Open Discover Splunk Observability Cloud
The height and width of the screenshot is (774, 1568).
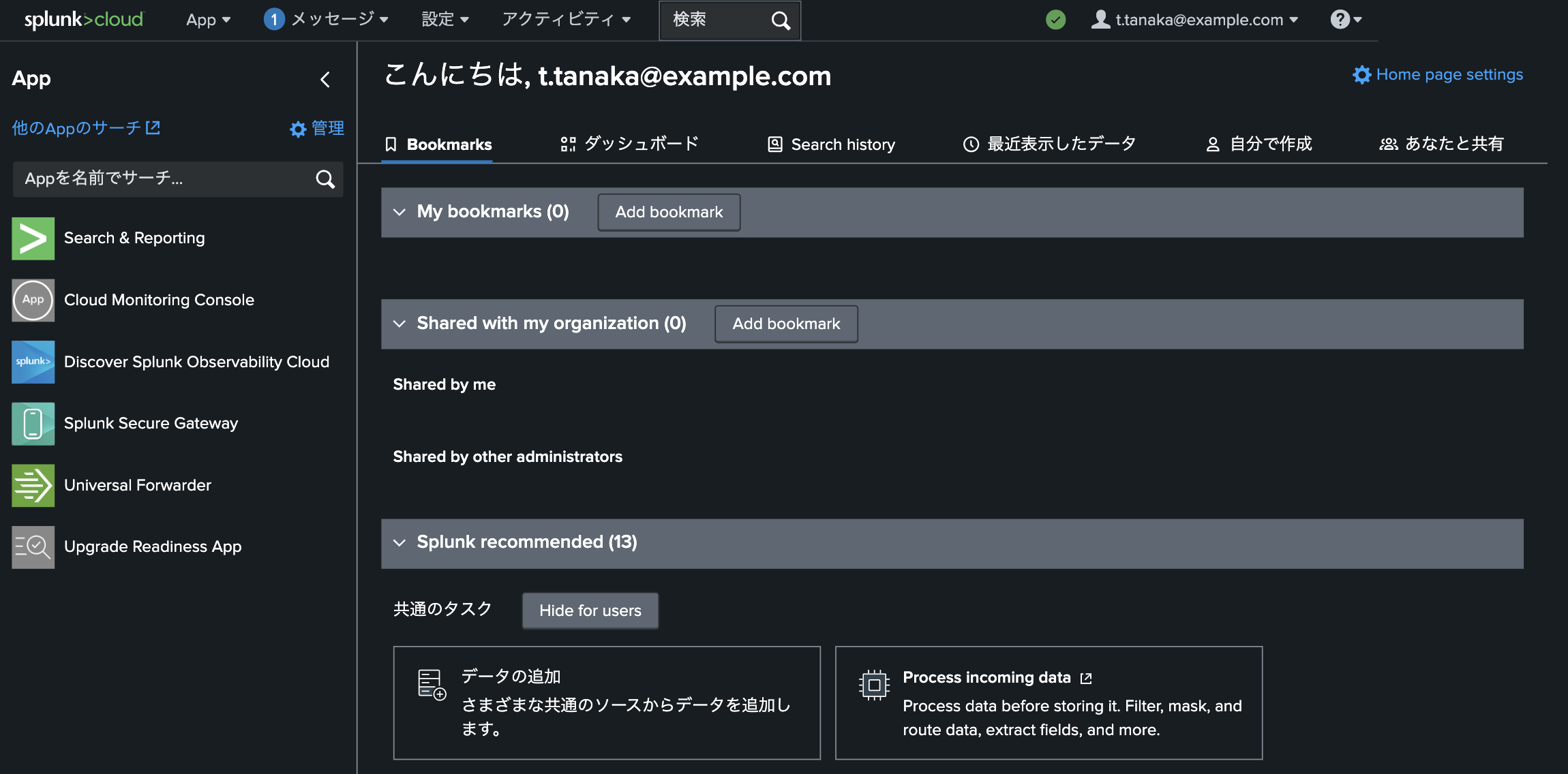point(196,362)
